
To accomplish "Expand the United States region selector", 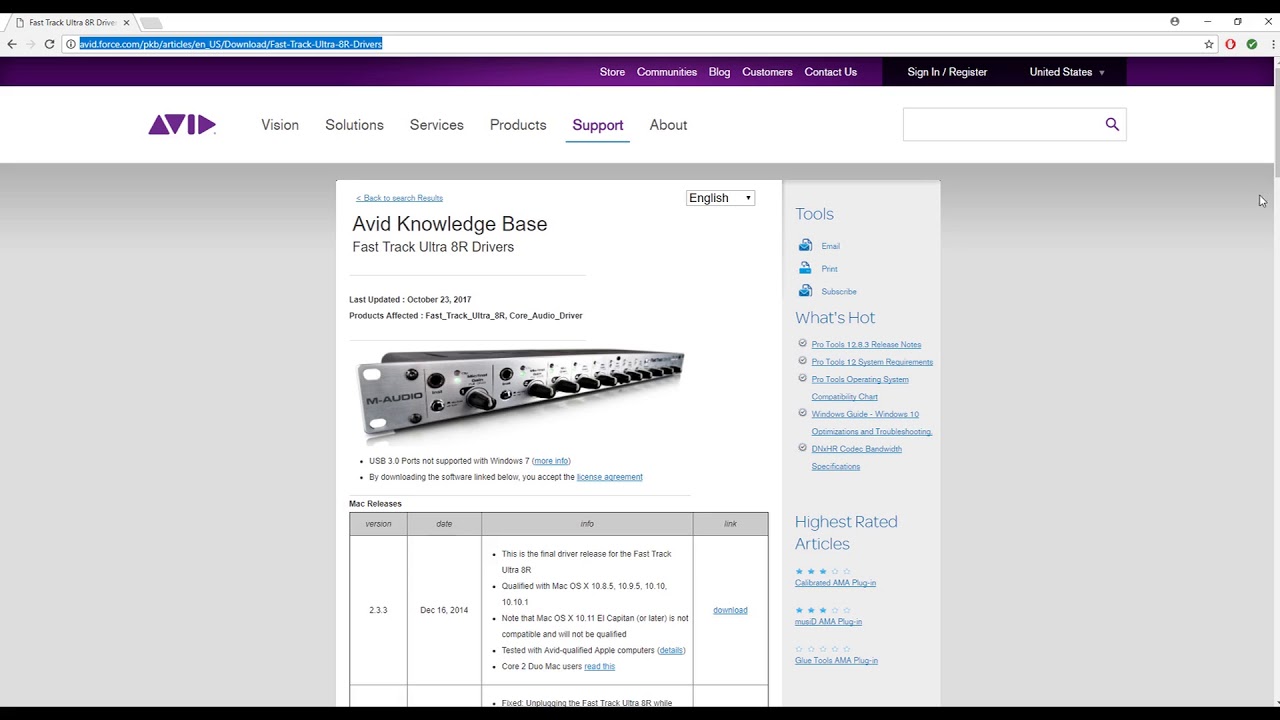I will (1067, 72).
